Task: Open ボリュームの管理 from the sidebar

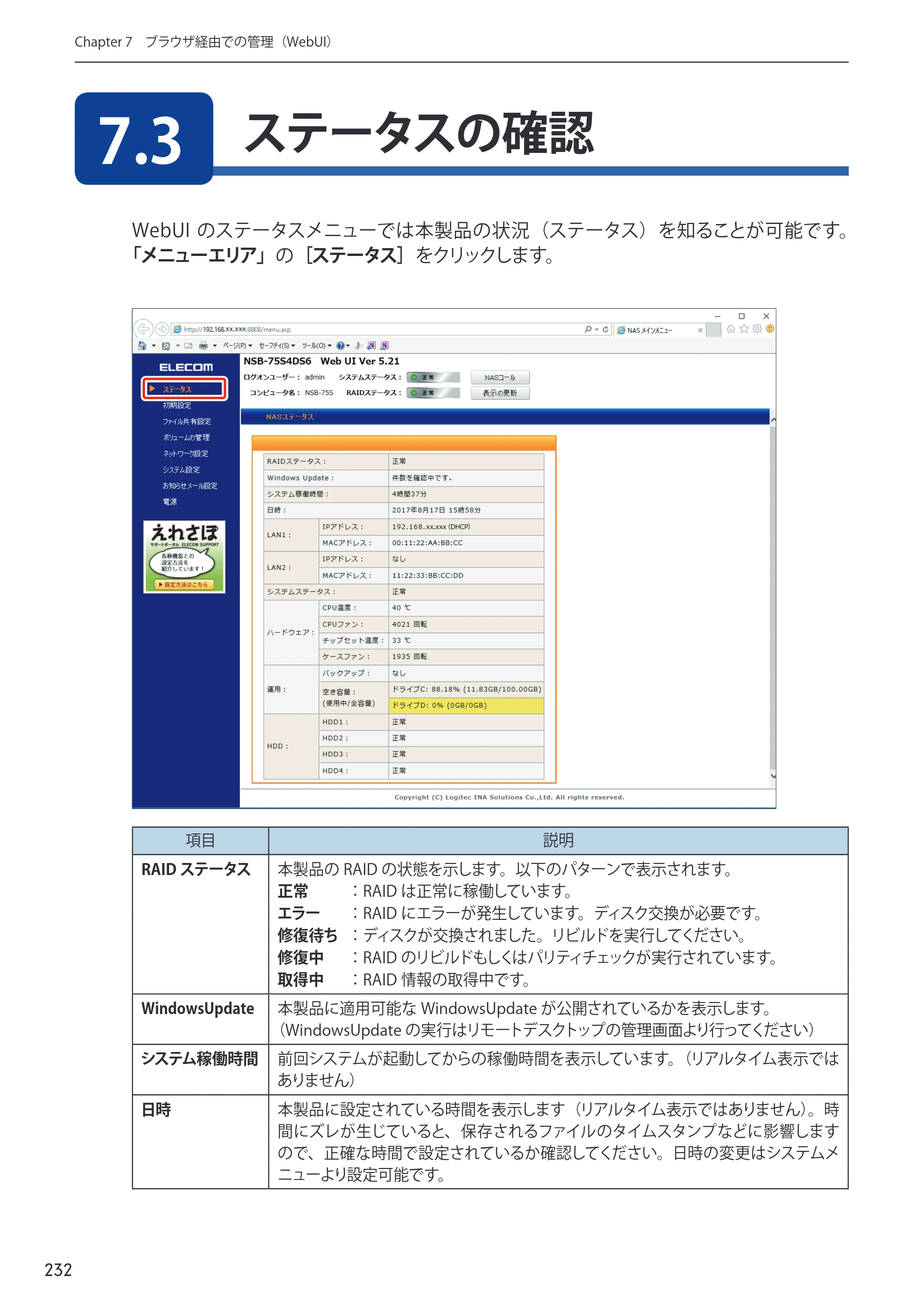Action: [186, 437]
